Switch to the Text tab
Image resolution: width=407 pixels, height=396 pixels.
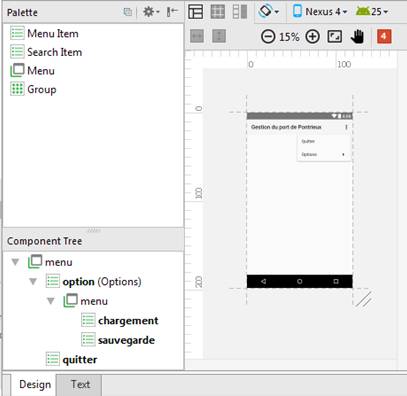pos(80,384)
